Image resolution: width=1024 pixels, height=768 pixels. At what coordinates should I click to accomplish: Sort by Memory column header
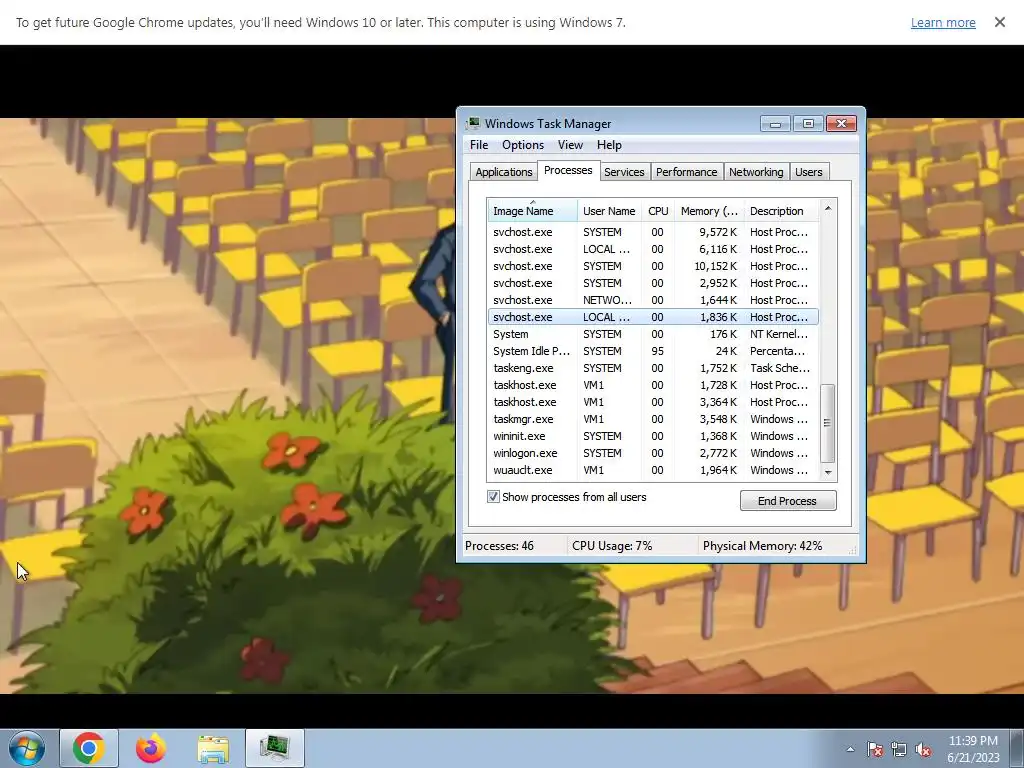point(709,211)
